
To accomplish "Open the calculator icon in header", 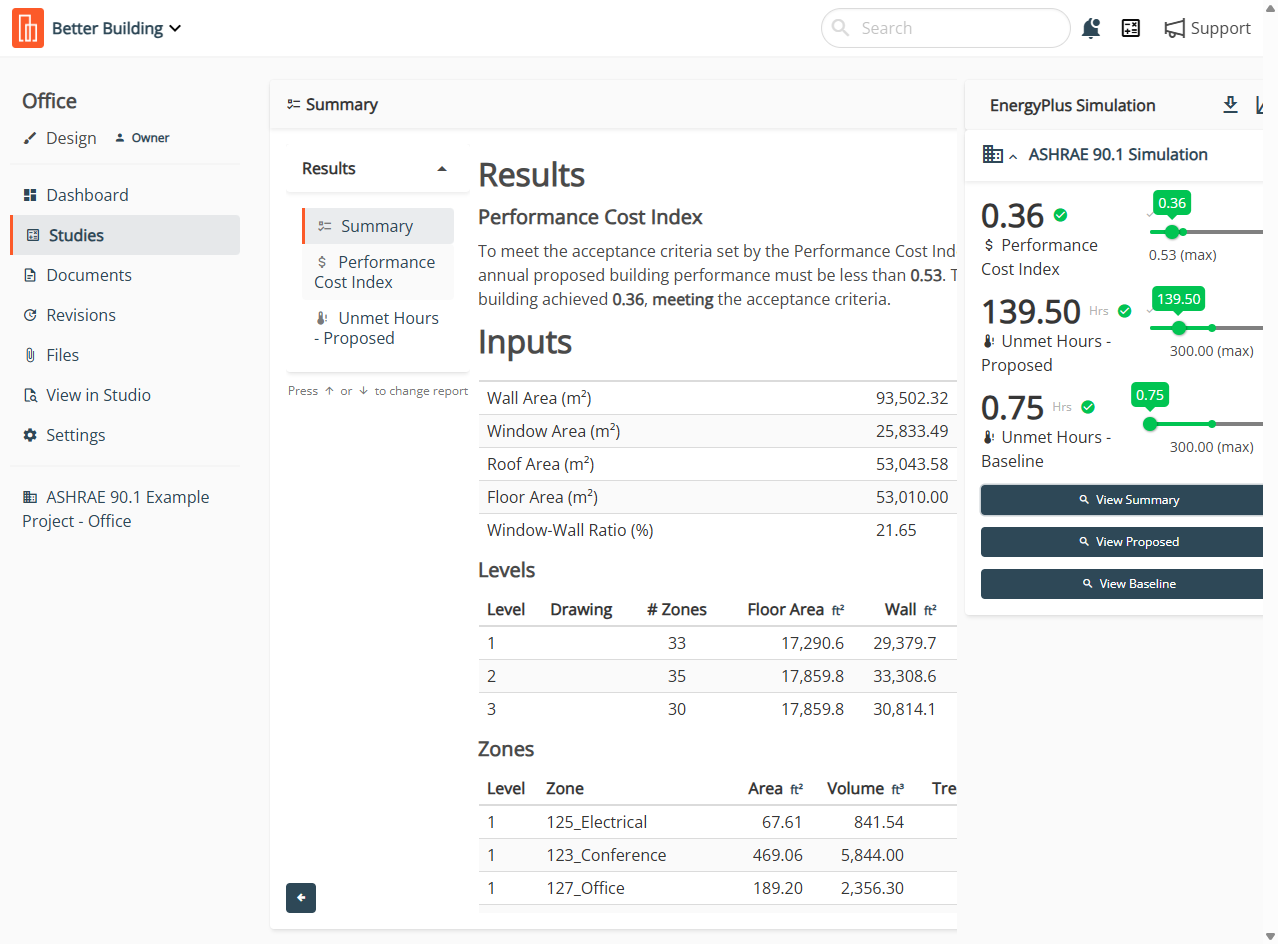I will 1131,29.
